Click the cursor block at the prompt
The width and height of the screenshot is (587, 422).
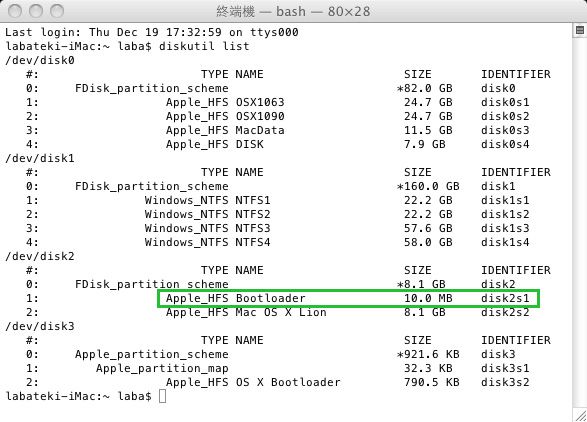(x=162, y=396)
